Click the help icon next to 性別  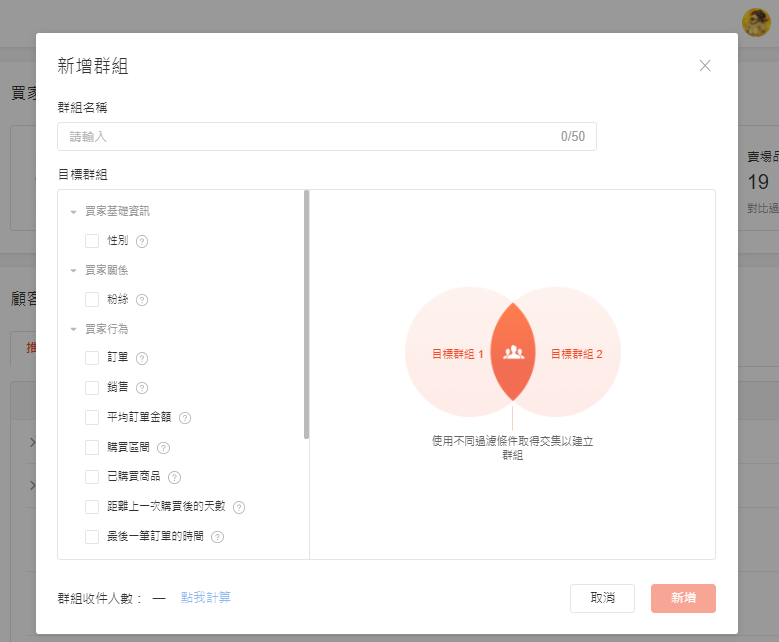click(142, 241)
